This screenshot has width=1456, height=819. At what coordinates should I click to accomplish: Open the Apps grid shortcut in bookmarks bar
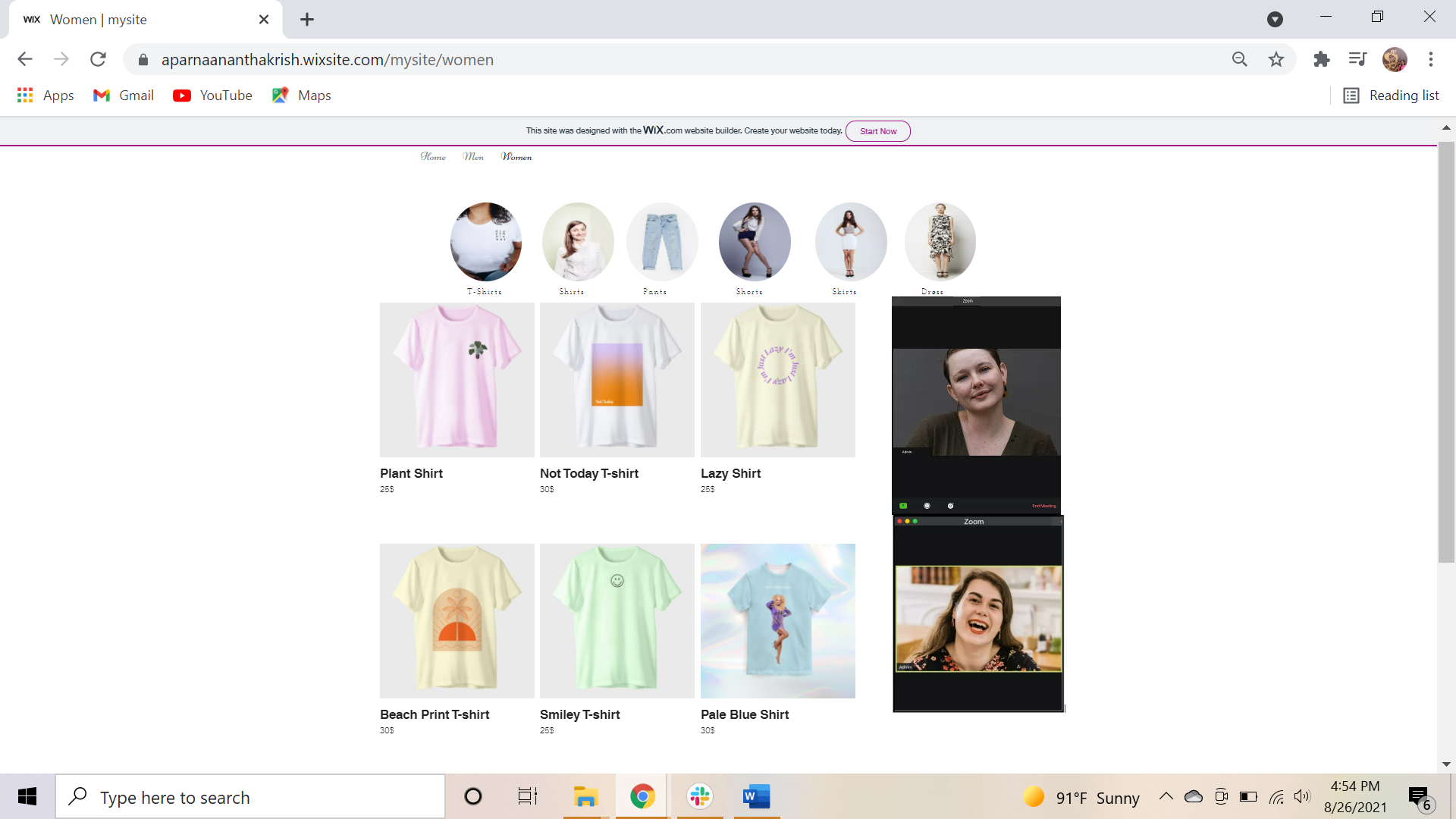(x=45, y=96)
